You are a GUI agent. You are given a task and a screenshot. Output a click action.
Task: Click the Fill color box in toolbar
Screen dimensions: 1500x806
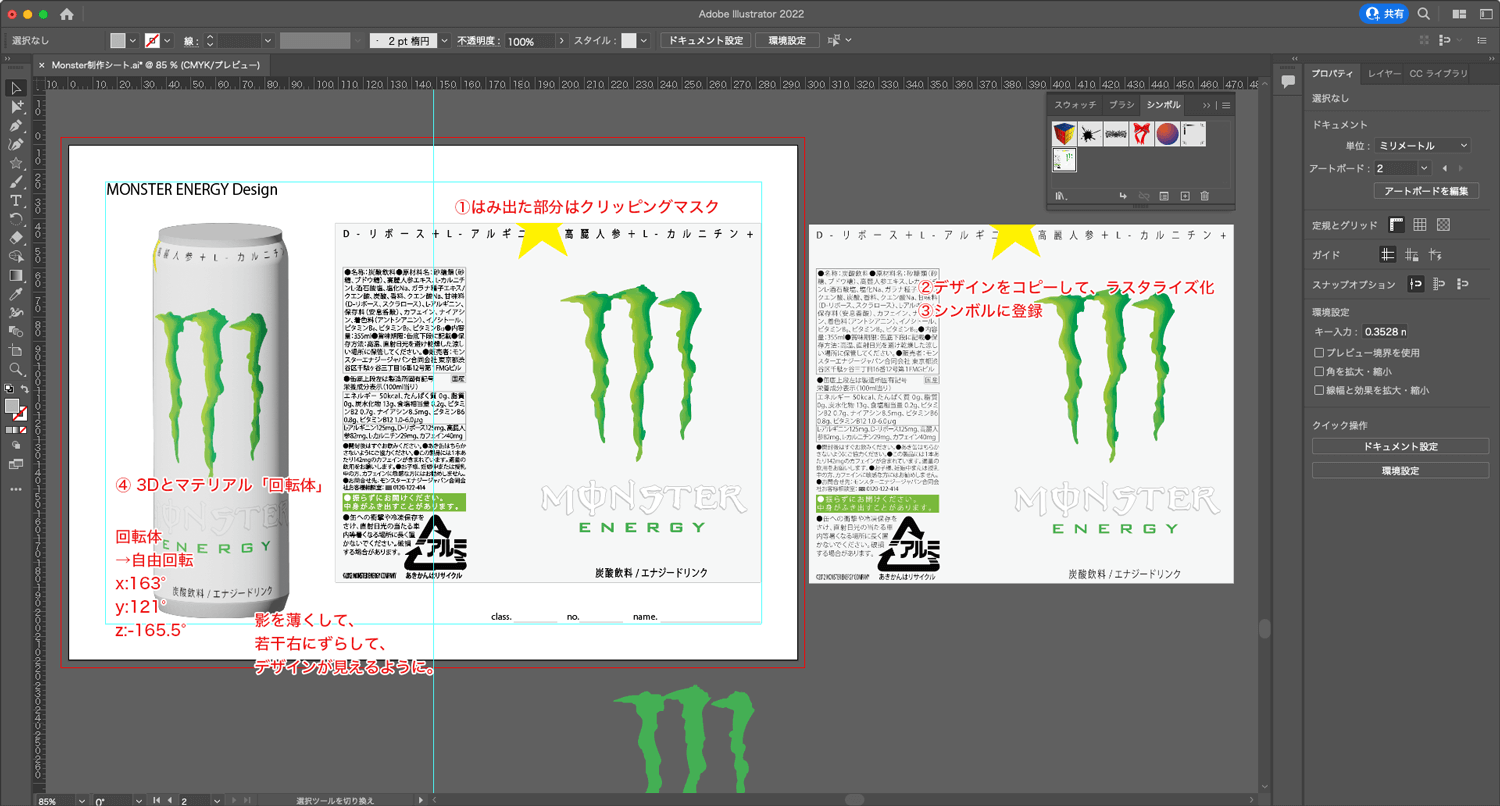click(12, 406)
